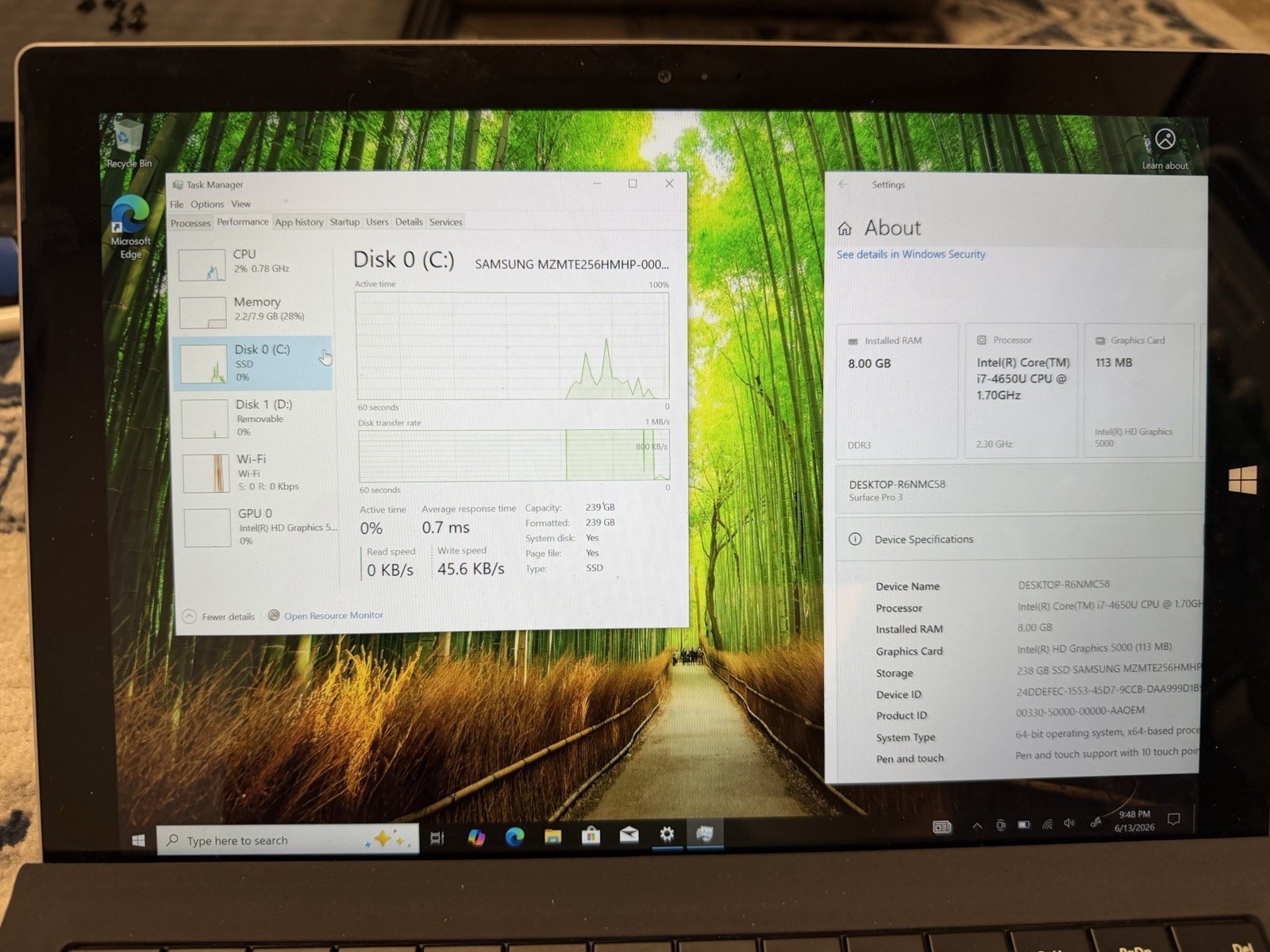1270x952 pixels.
Task: Open Copilot from the taskbar
Action: pos(476,837)
